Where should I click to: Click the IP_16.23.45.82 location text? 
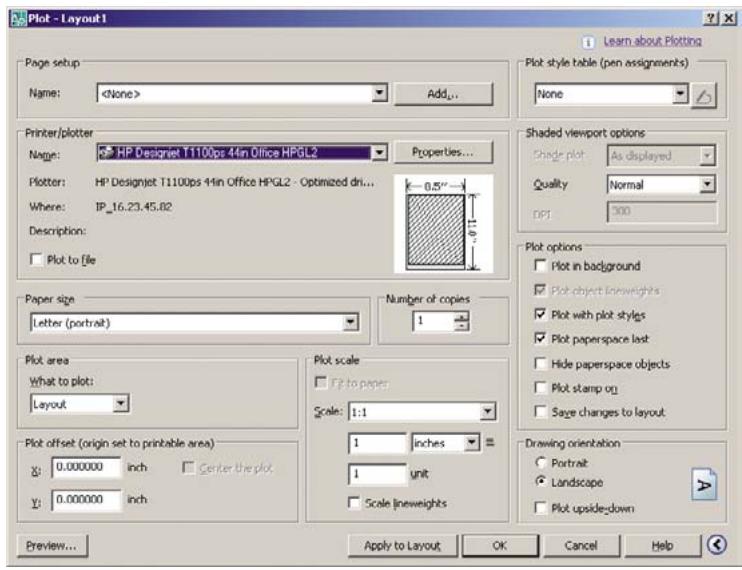pyautogui.click(x=134, y=207)
